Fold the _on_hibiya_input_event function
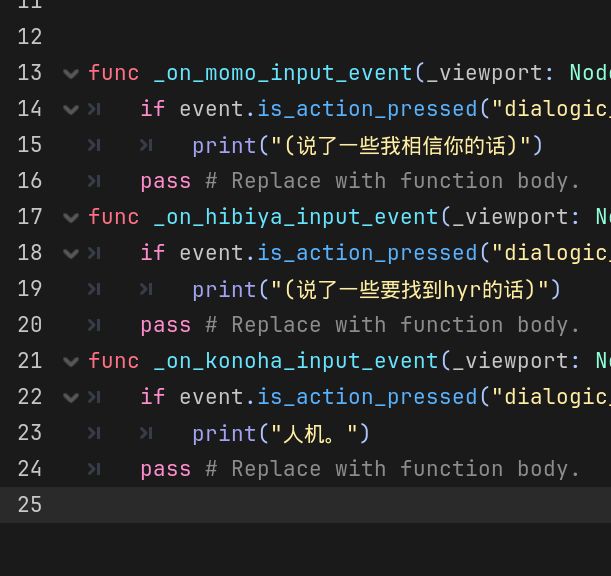Viewport: 611px width, 576px height. 71,217
